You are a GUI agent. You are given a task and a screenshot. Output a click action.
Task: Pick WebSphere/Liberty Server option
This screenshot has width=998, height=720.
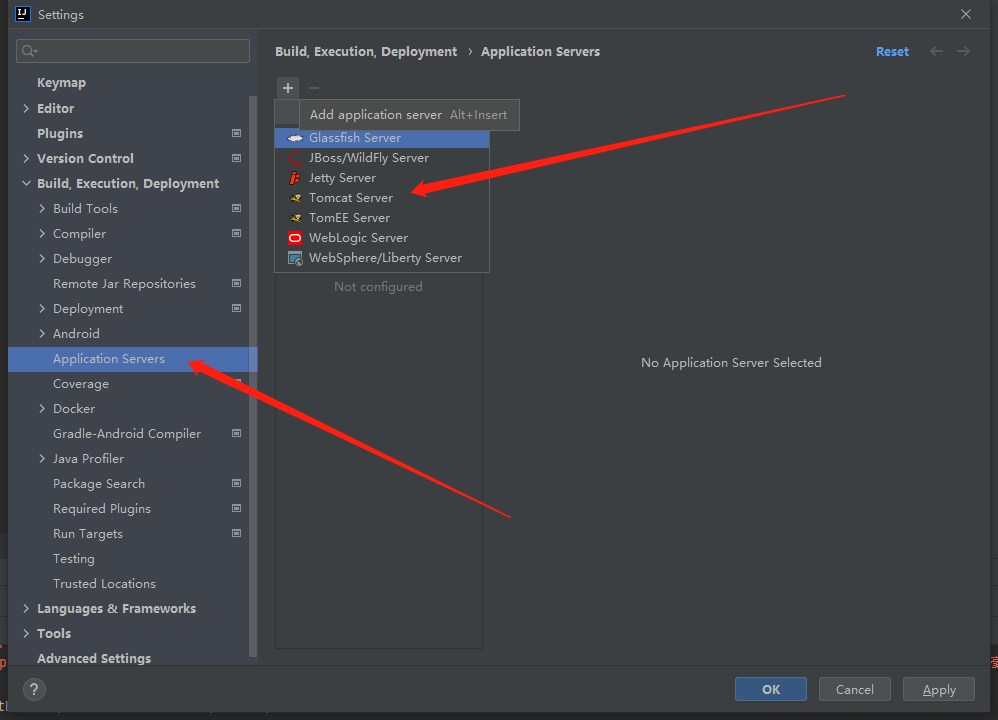[x=382, y=258]
